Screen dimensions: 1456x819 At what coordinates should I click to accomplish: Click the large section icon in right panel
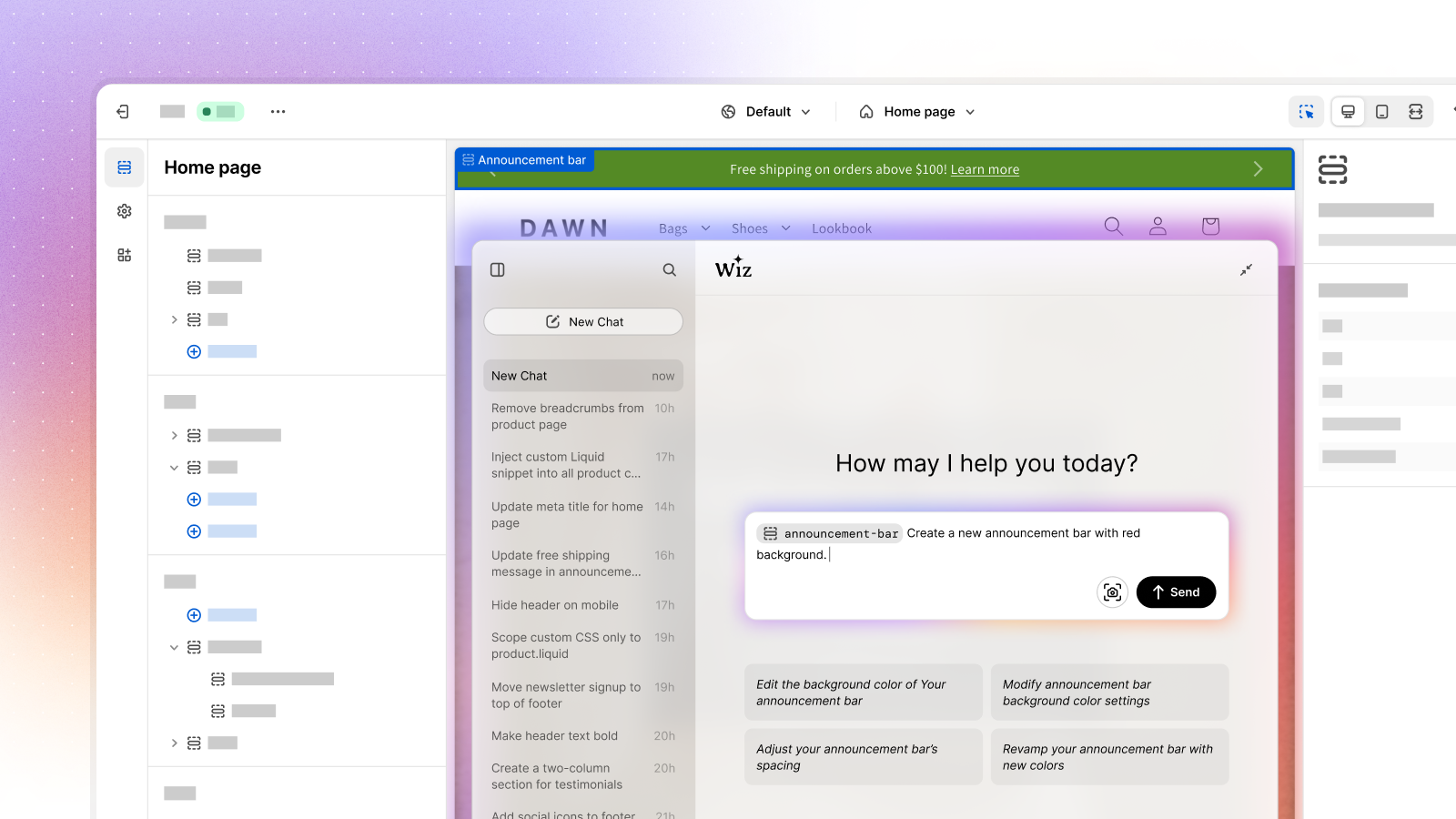(x=1332, y=169)
